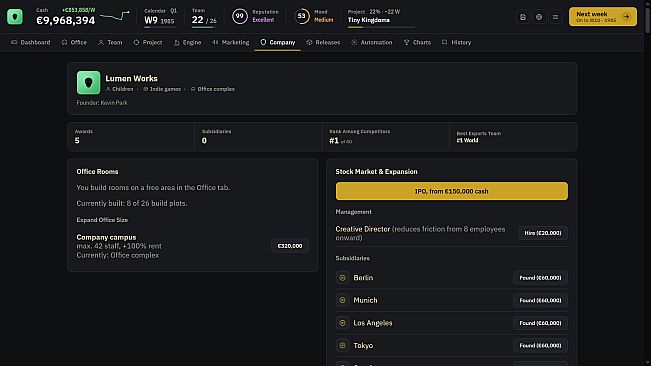651x366 pixels.
Task: Found the Berlin subsidiary
Action: point(540,278)
